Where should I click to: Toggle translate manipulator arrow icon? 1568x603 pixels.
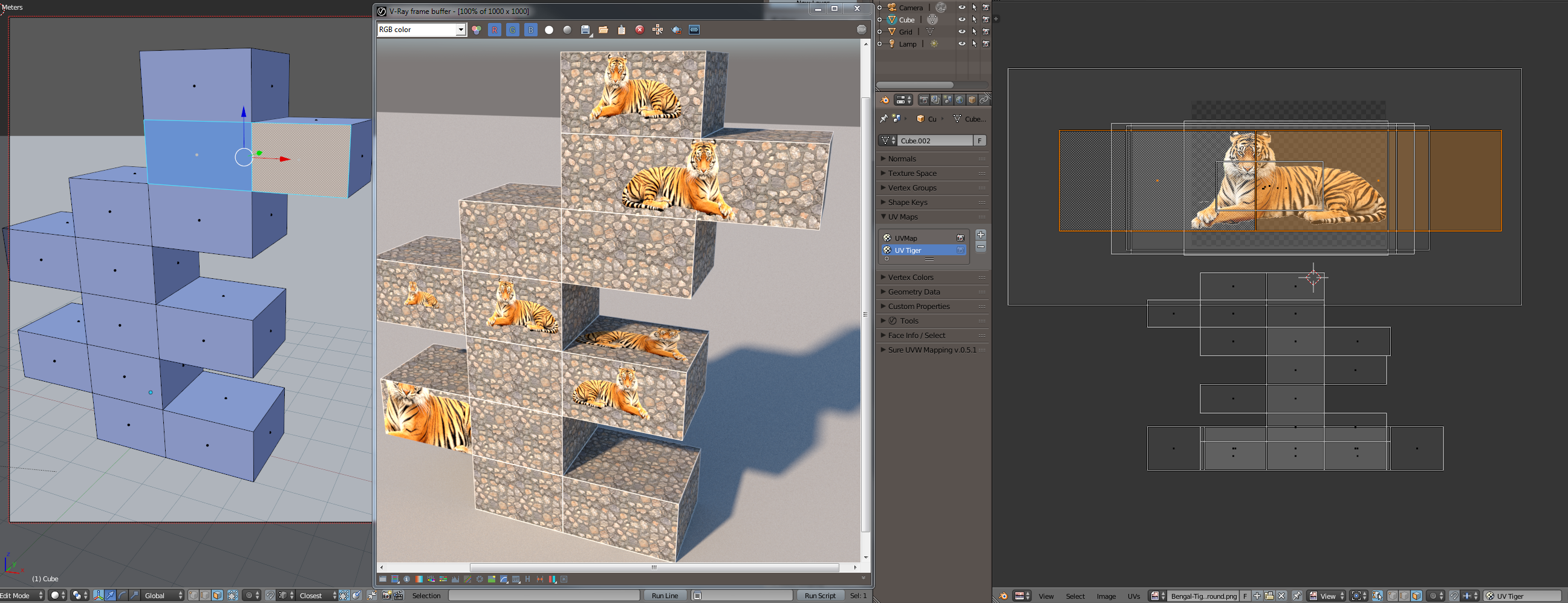(110, 596)
